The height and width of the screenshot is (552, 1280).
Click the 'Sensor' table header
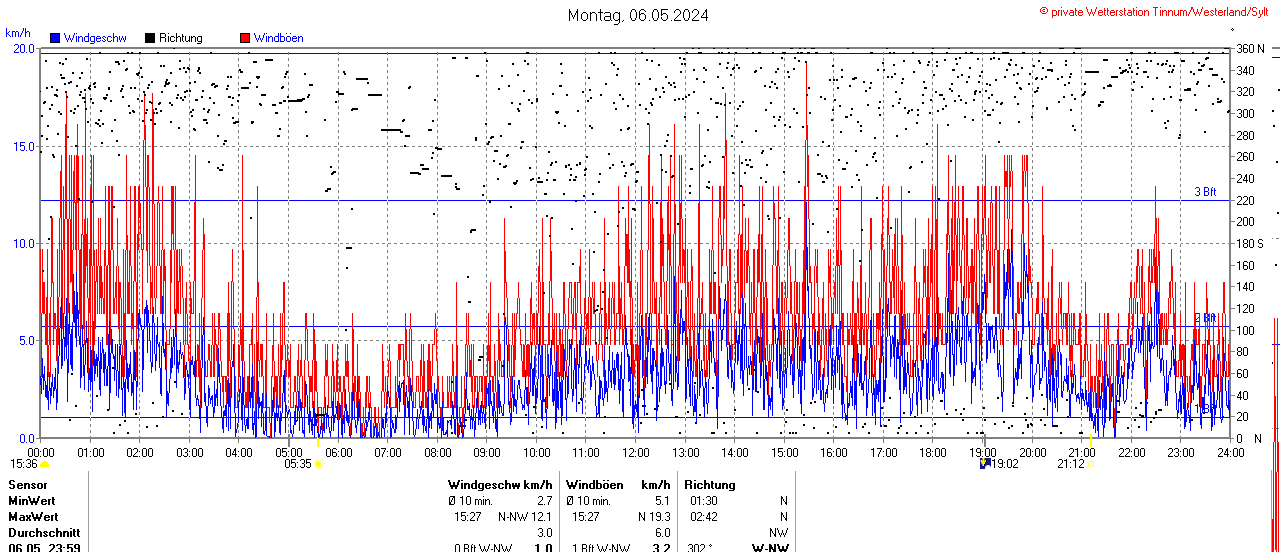(27, 485)
